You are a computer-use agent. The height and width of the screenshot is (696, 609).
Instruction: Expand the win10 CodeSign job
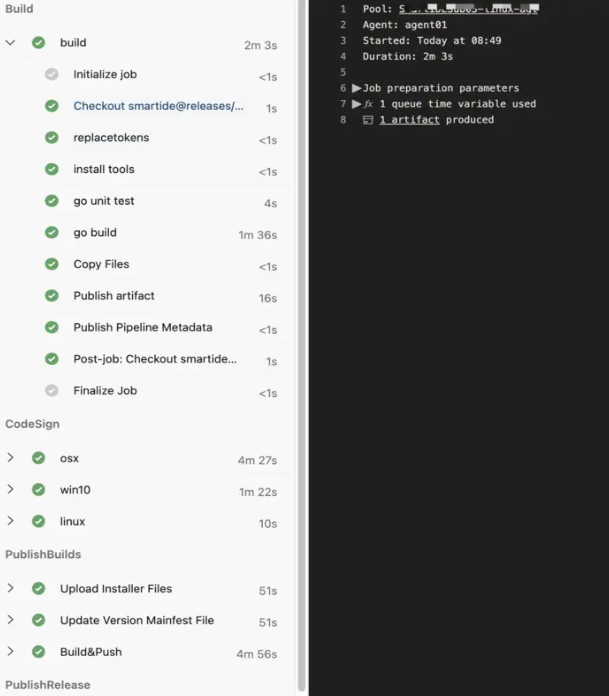point(11,490)
